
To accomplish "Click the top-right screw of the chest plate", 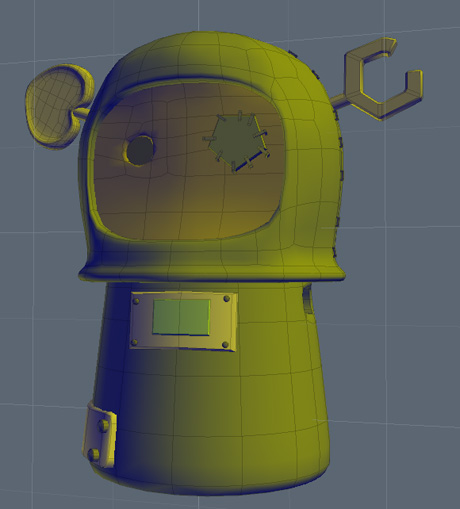I will pyautogui.click(x=227, y=299).
